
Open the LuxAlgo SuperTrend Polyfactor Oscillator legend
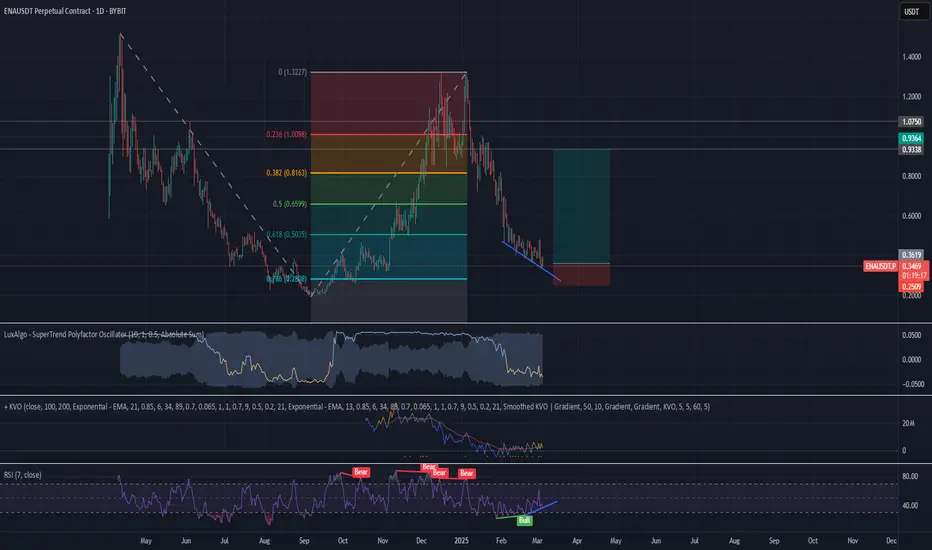[x=104, y=335]
